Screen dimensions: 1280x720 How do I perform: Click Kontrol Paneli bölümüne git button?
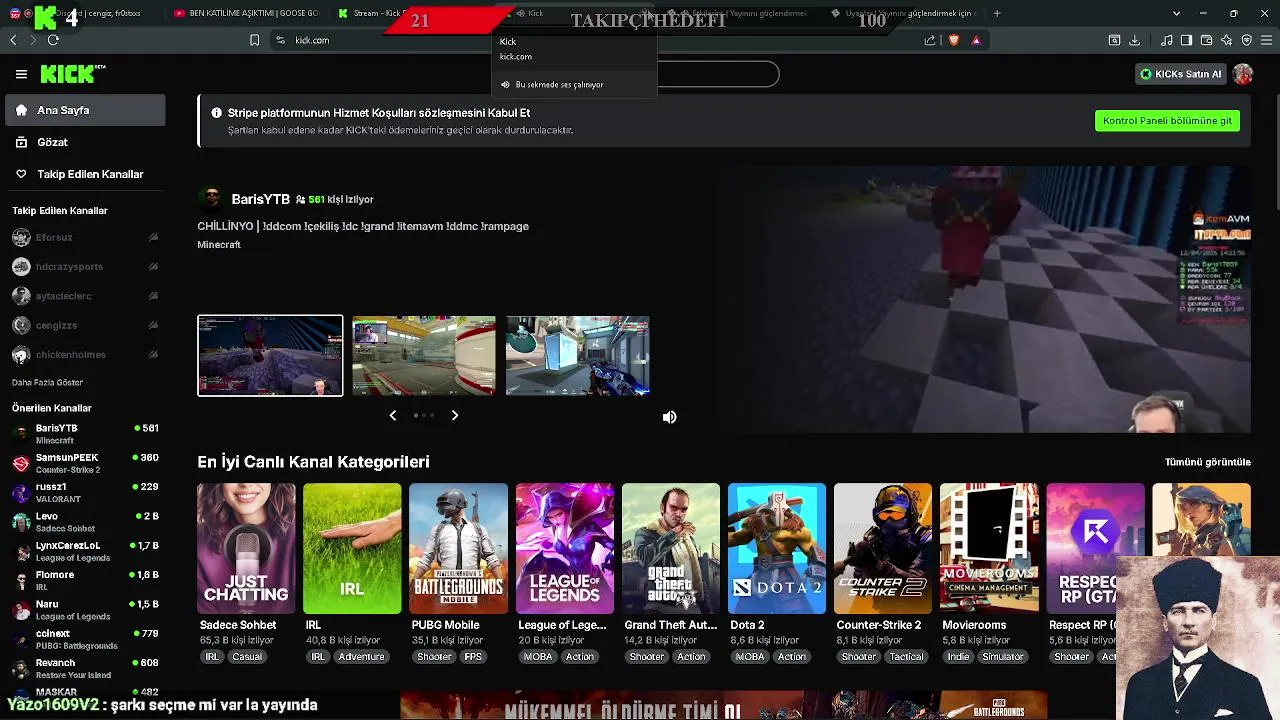[1167, 120]
